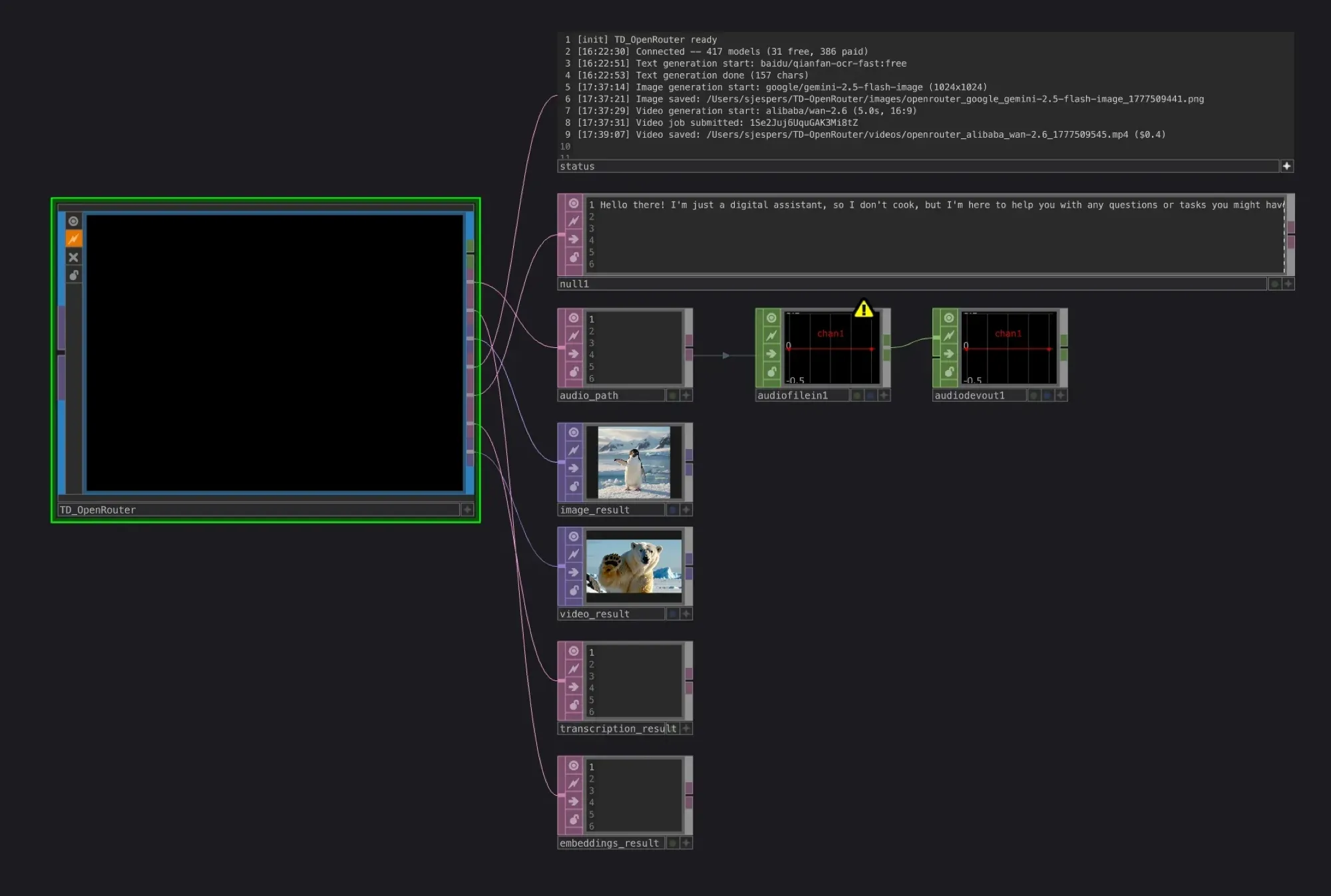Toggle the Clone Immune flag on audiodevout1

[950, 335]
